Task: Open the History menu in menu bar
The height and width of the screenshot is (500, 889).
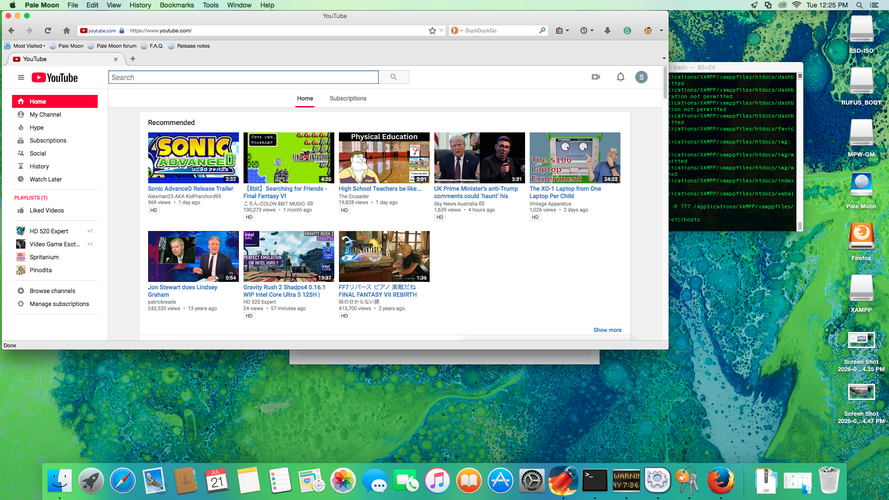Action: point(139,5)
